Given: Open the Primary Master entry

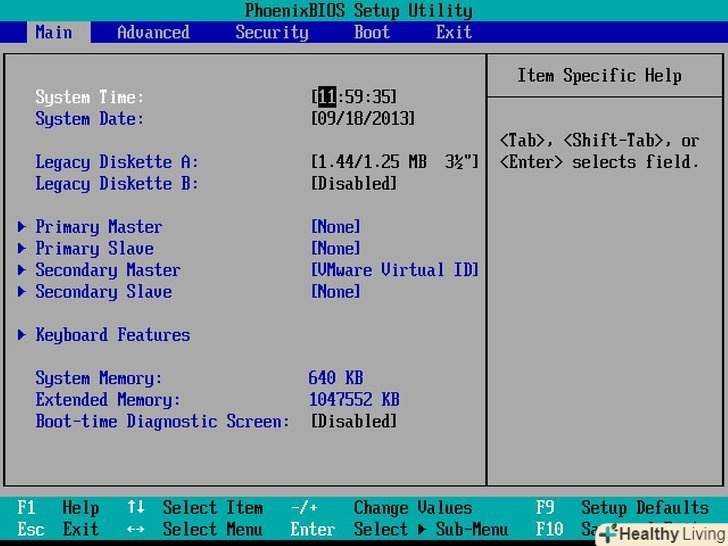Looking at the screenshot, I should 99,227.
